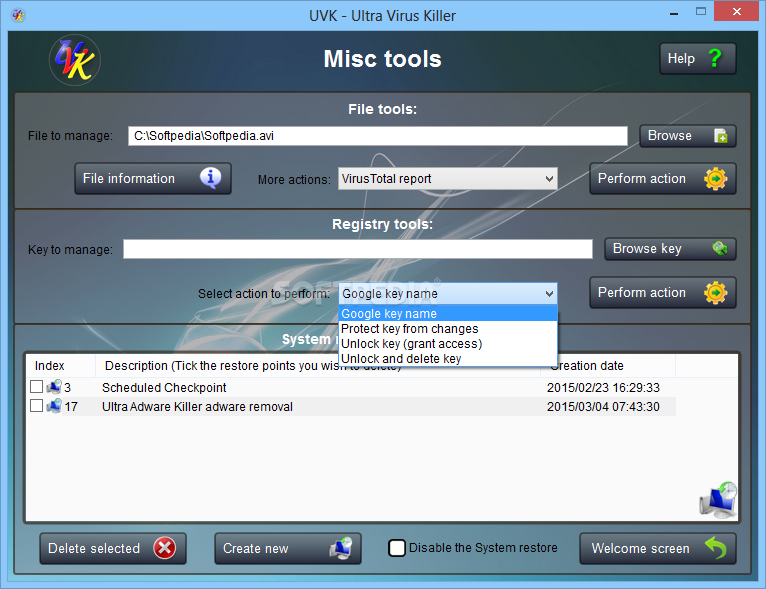Image resolution: width=766 pixels, height=589 pixels.
Task: Click the blue info icon on File information
Action: pos(211,178)
